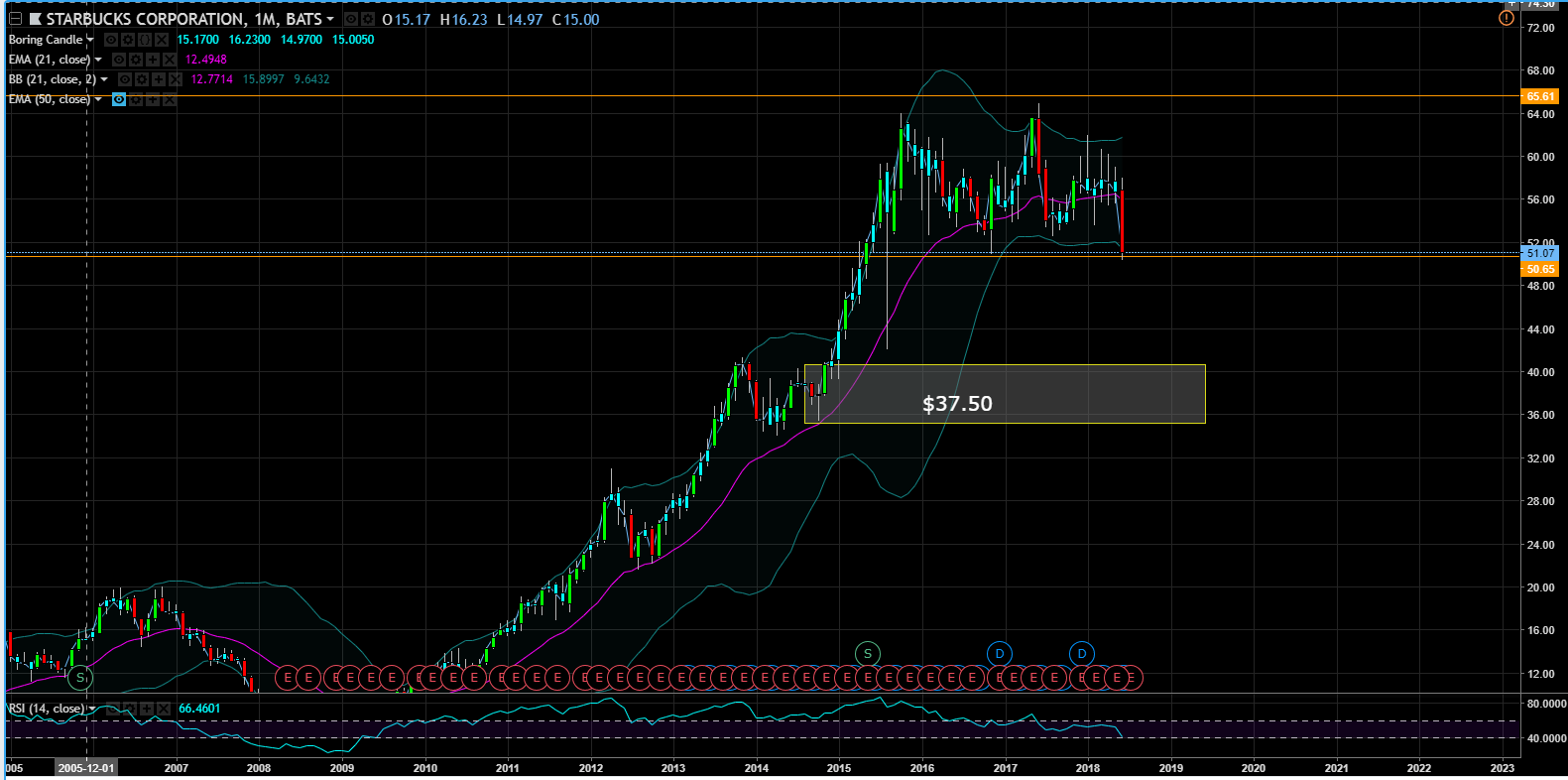Click the 2023 label on the time axis
The width and height of the screenshot is (1568, 780).
pos(1503,768)
